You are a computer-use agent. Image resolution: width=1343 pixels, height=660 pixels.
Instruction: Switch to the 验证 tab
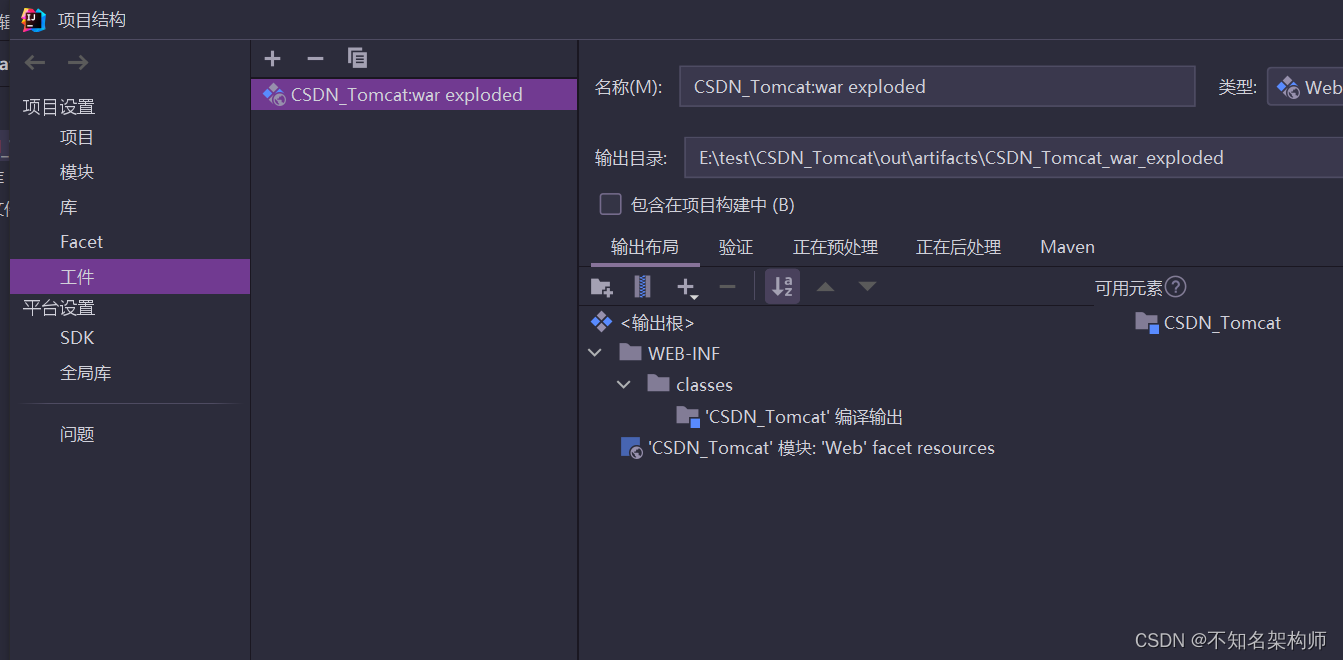click(736, 247)
